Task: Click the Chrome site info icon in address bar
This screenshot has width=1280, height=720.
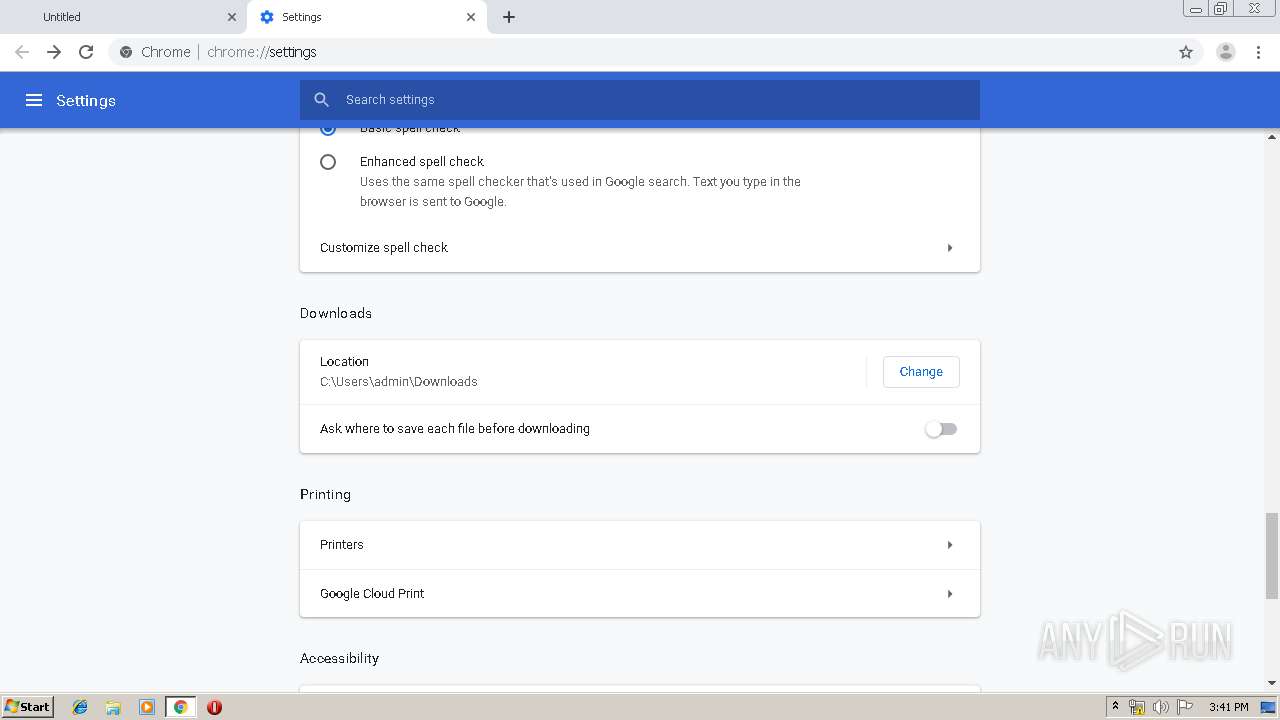Action: click(x=126, y=52)
